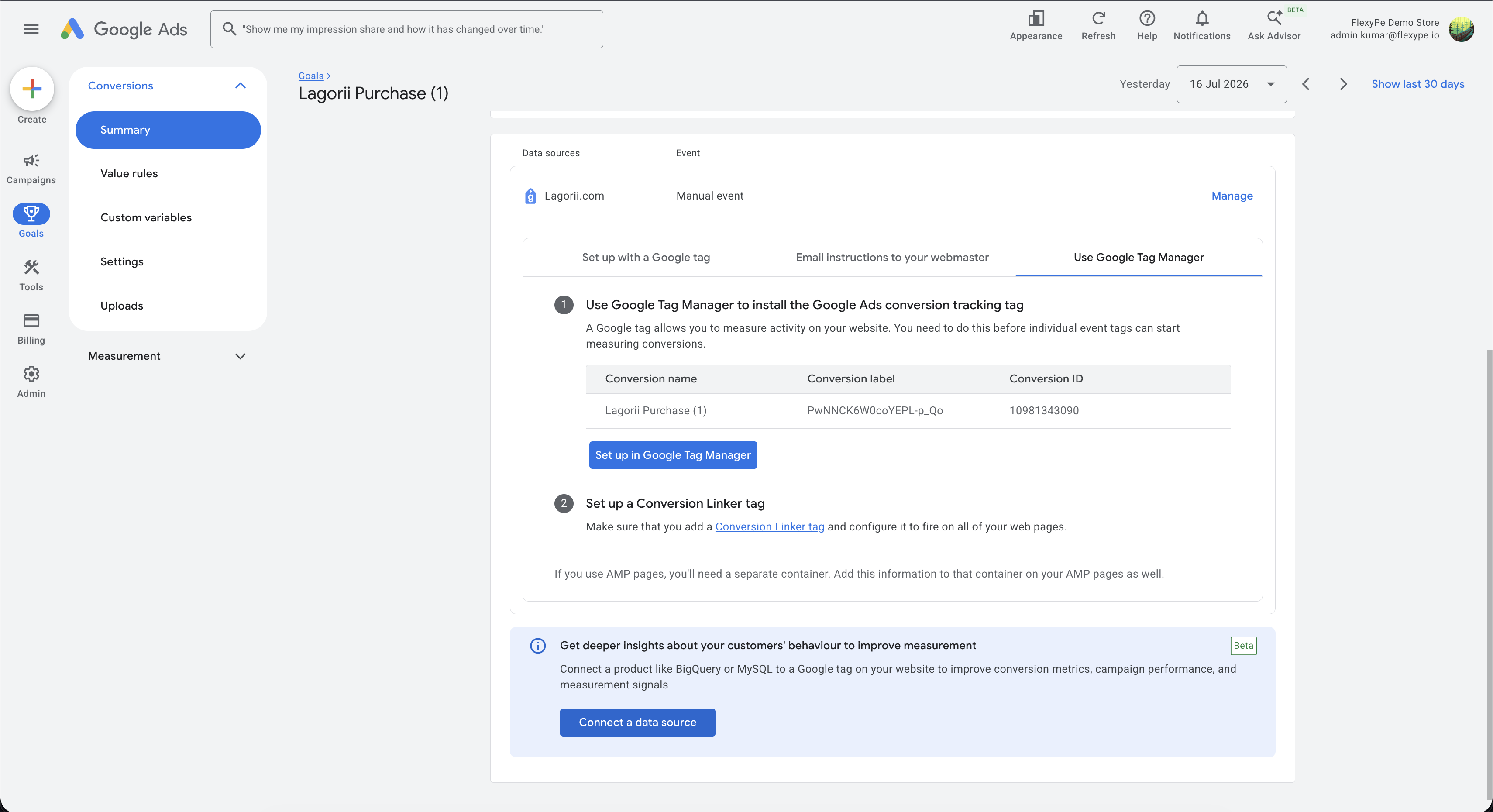This screenshot has height=812, width=1493.
Task: Select the Use Google Tag Manager tab
Action: 1139,257
